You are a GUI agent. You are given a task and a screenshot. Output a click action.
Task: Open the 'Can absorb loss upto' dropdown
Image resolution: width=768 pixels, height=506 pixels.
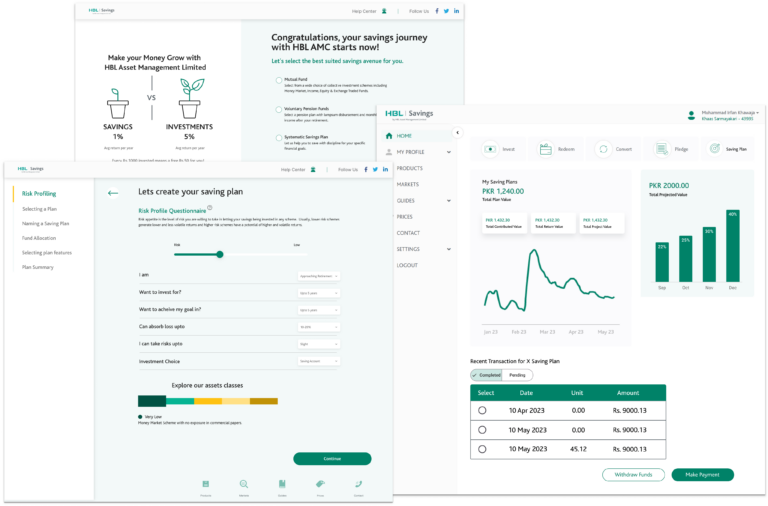pyautogui.click(x=319, y=327)
